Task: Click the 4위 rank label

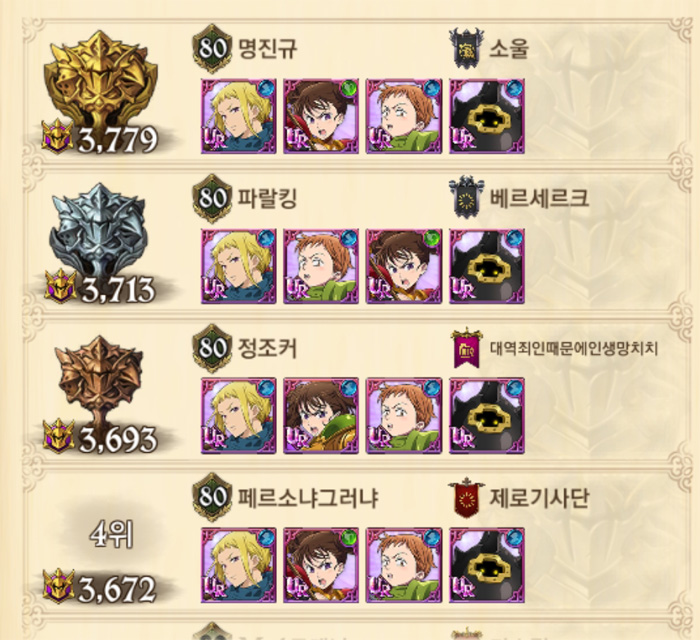Action: 112,535
